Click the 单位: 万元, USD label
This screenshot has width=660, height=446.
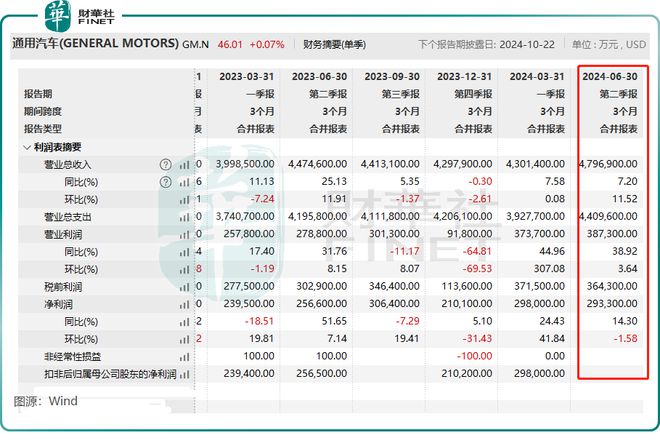[x=609, y=45]
